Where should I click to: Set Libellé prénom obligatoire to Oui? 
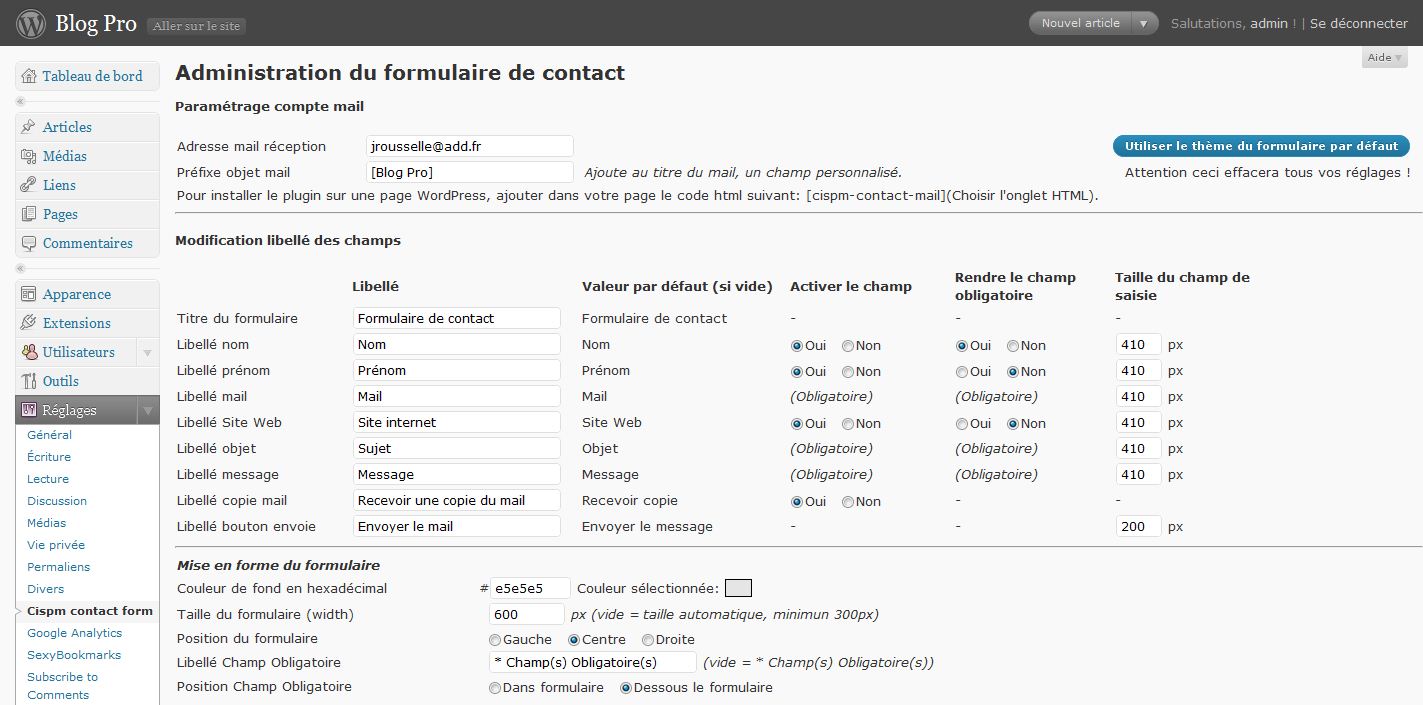[962, 371]
